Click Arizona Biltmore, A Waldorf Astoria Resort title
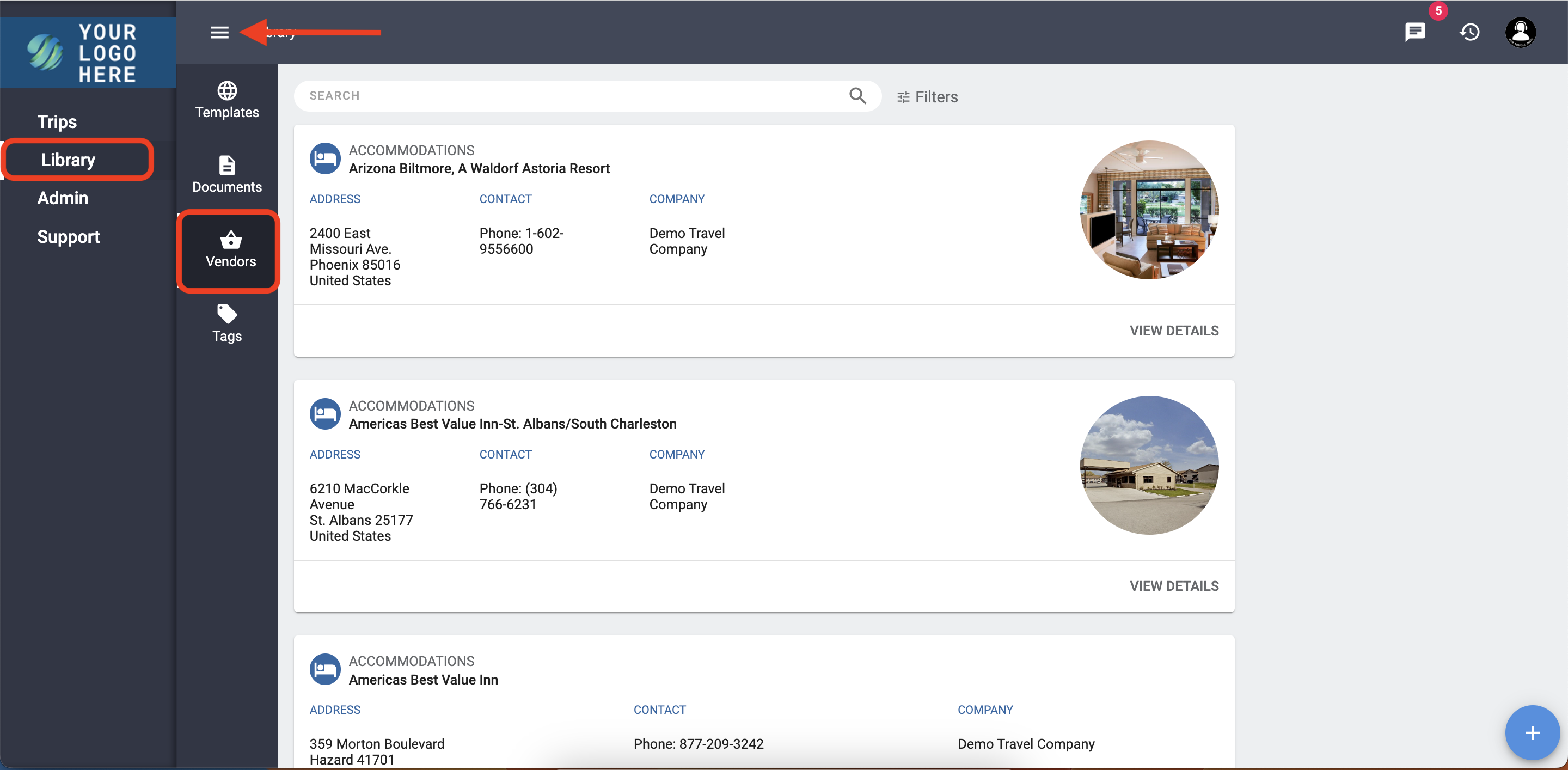Viewport: 1568px width, 770px height. click(479, 169)
